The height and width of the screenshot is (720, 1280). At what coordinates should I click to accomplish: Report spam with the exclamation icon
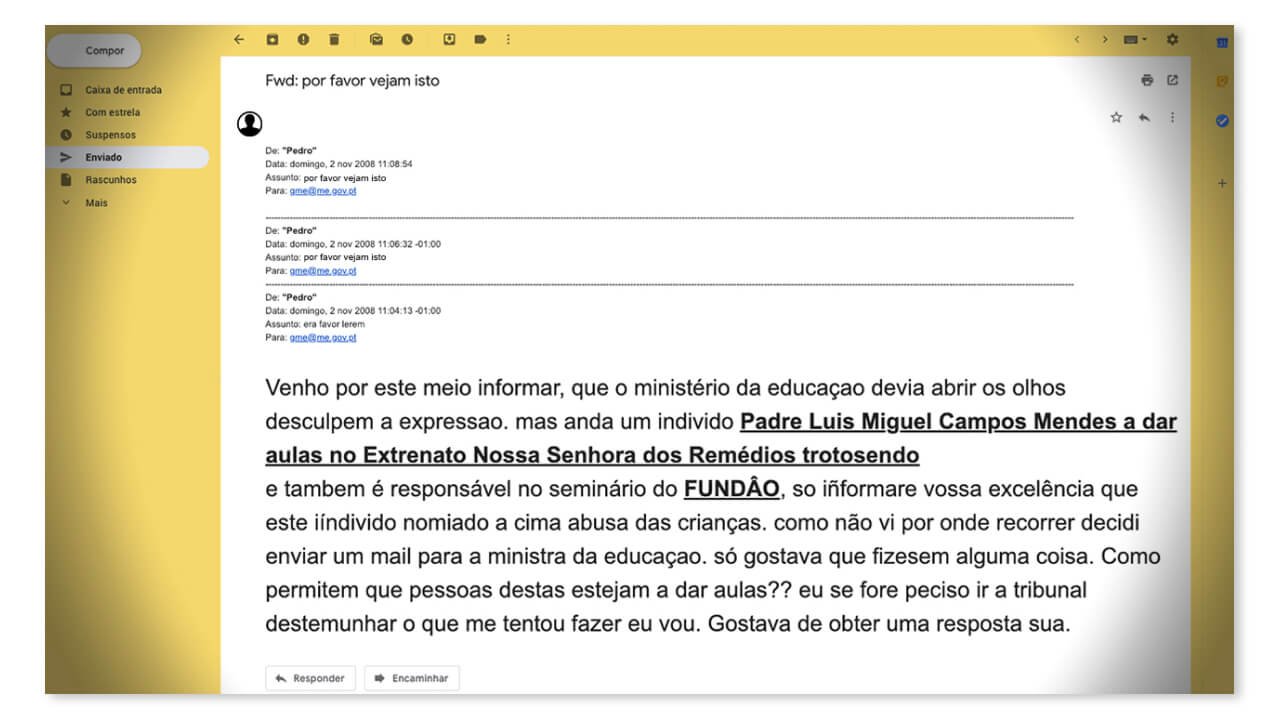tap(303, 39)
